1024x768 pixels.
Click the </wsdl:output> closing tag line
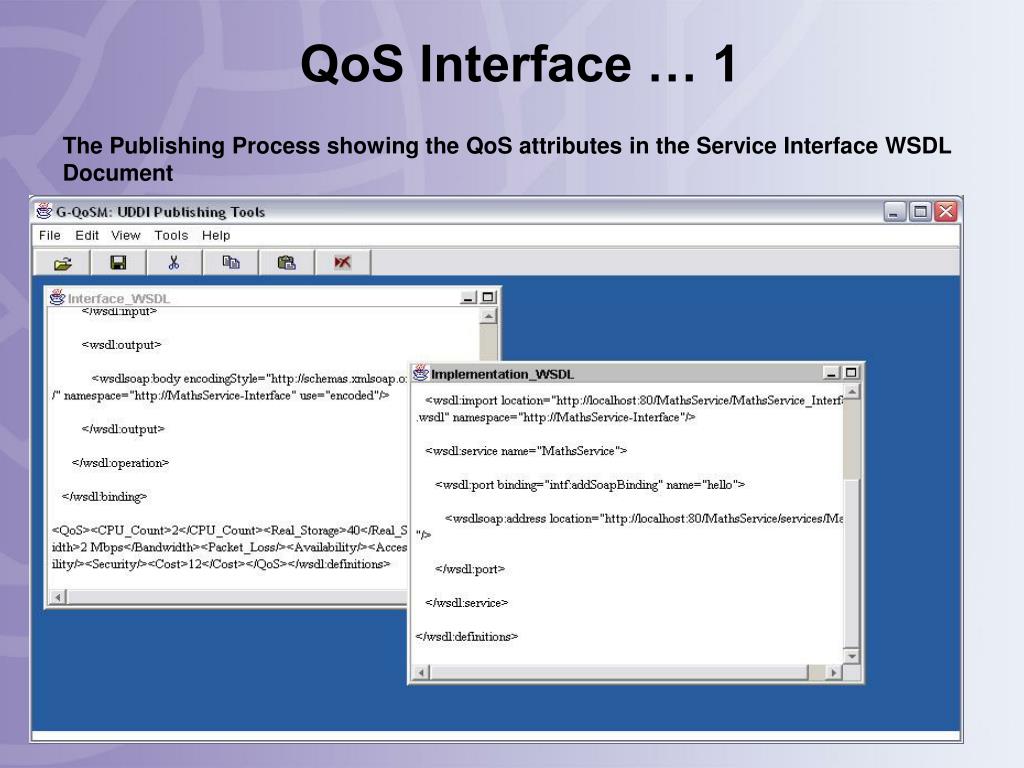tap(123, 429)
